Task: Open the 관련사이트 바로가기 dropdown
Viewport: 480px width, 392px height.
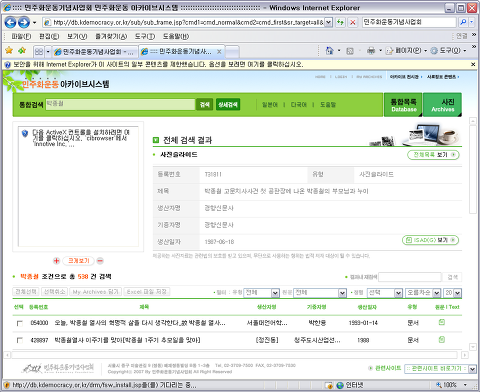Action: 440,368
